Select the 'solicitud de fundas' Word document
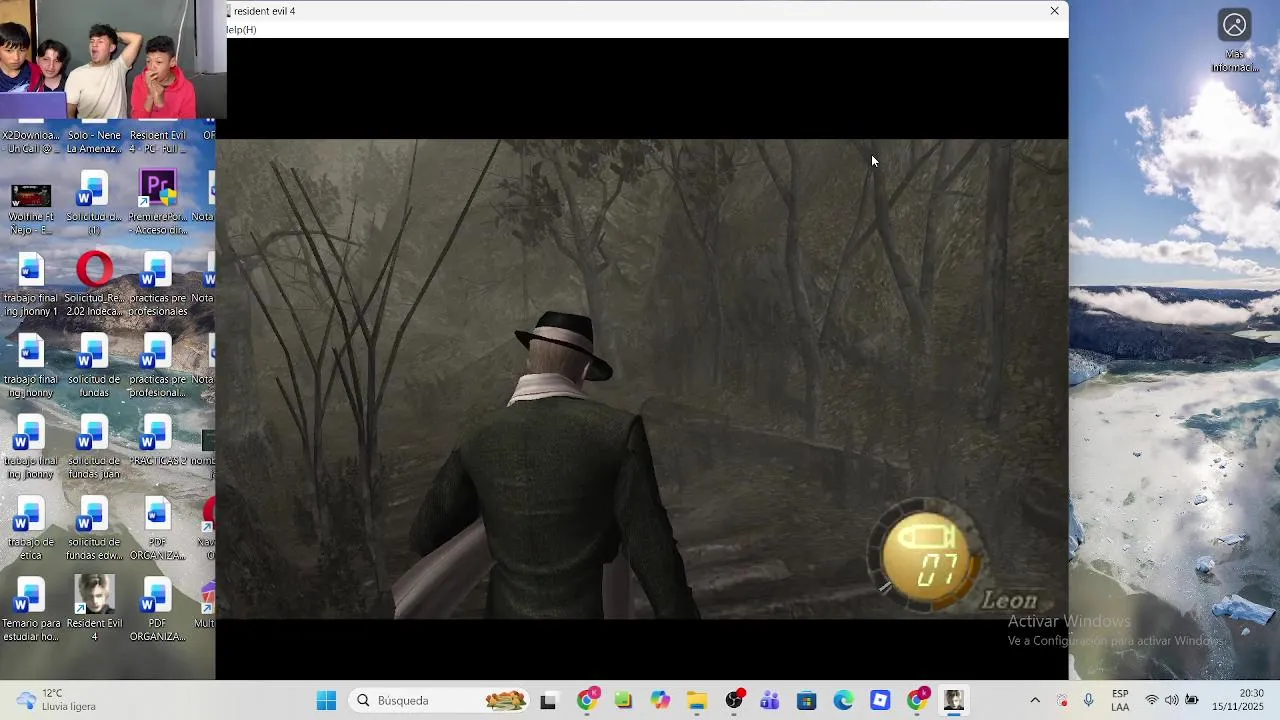Screen dimensions: 1280x720 [x=94, y=366]
